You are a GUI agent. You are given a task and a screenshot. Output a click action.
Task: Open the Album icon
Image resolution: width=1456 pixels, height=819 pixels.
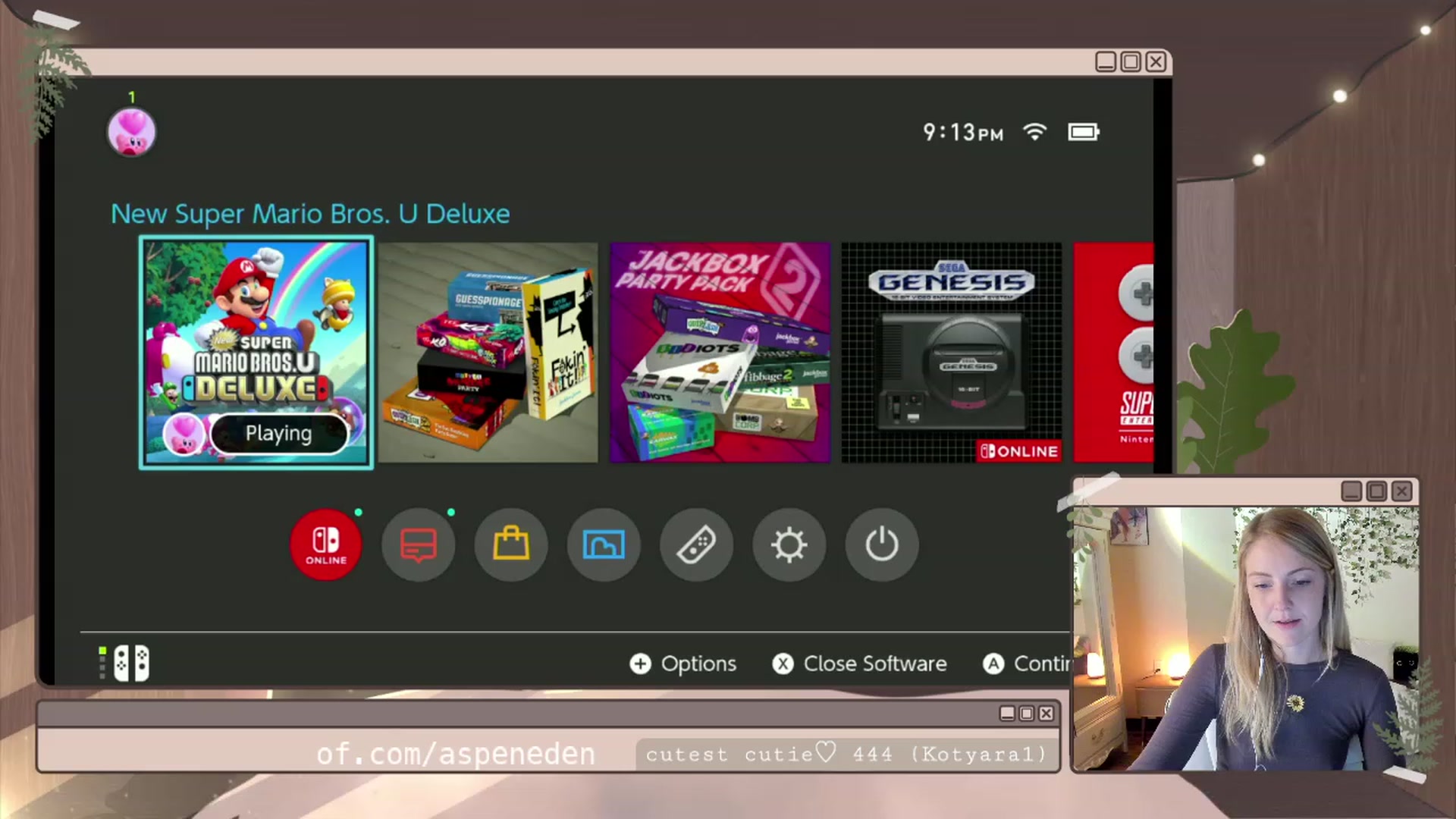(x=604, y=544)
